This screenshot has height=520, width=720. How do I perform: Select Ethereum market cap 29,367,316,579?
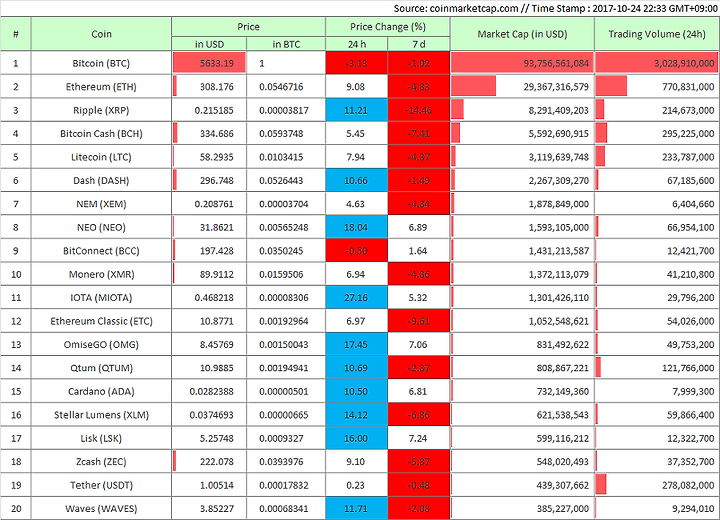coord(522,86)
